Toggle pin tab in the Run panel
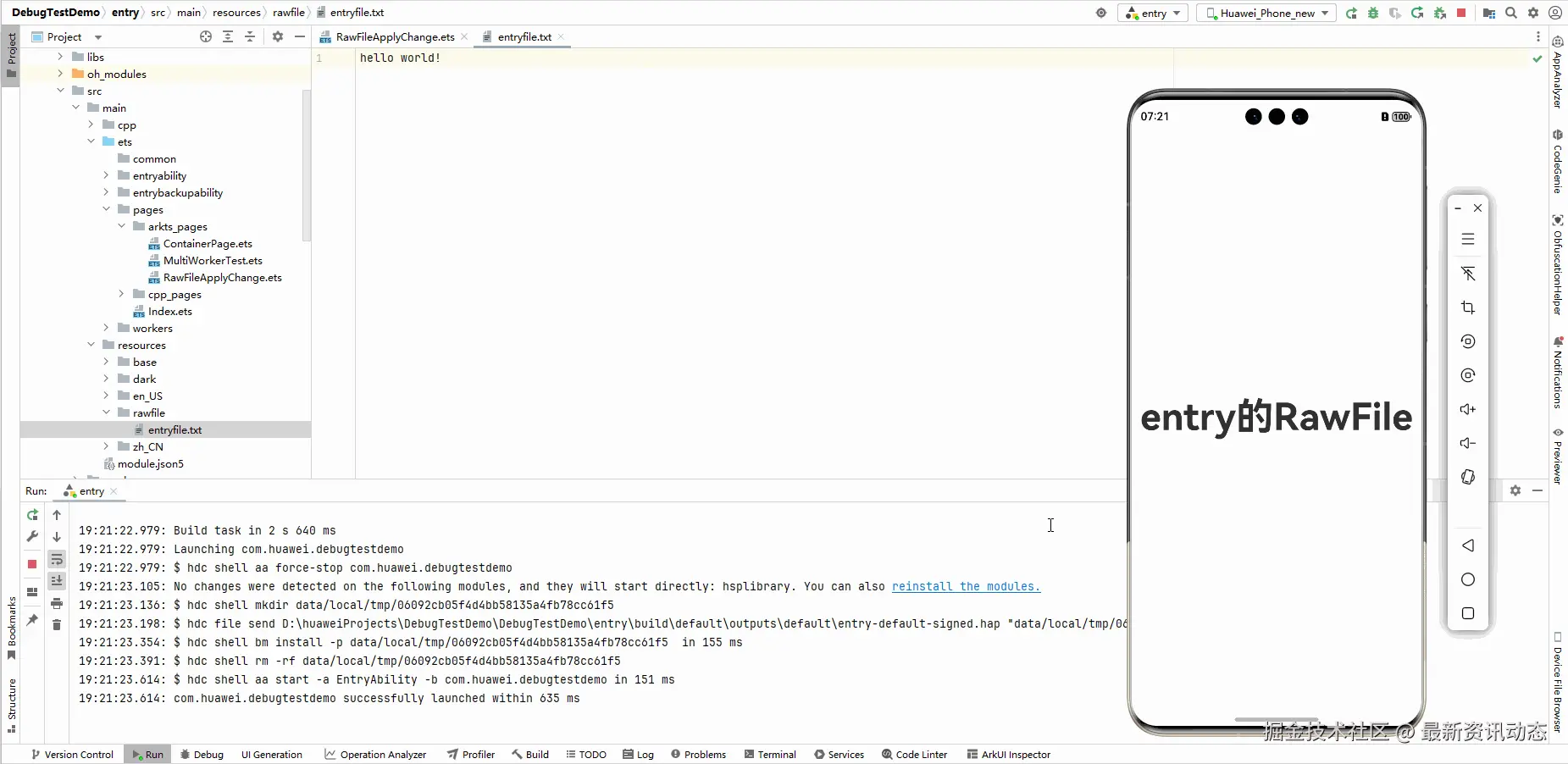This screenshot has height=764, width=1568. point(32,620)
